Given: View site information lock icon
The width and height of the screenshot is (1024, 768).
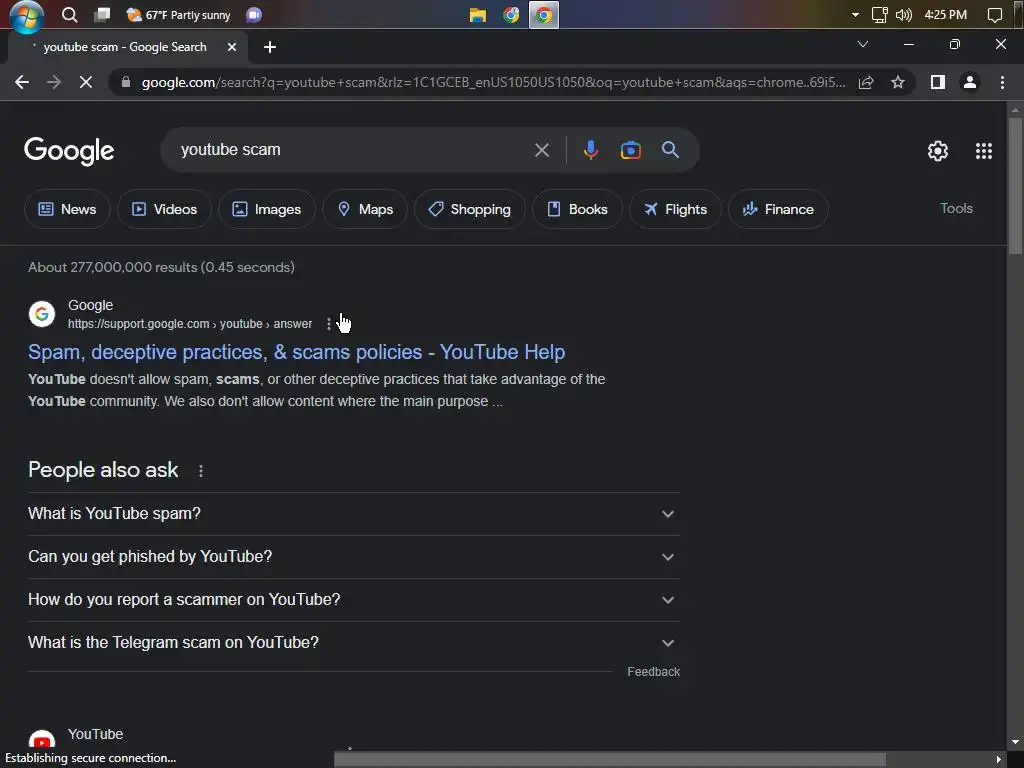Looking at the screenshot, I should [126, 82].
